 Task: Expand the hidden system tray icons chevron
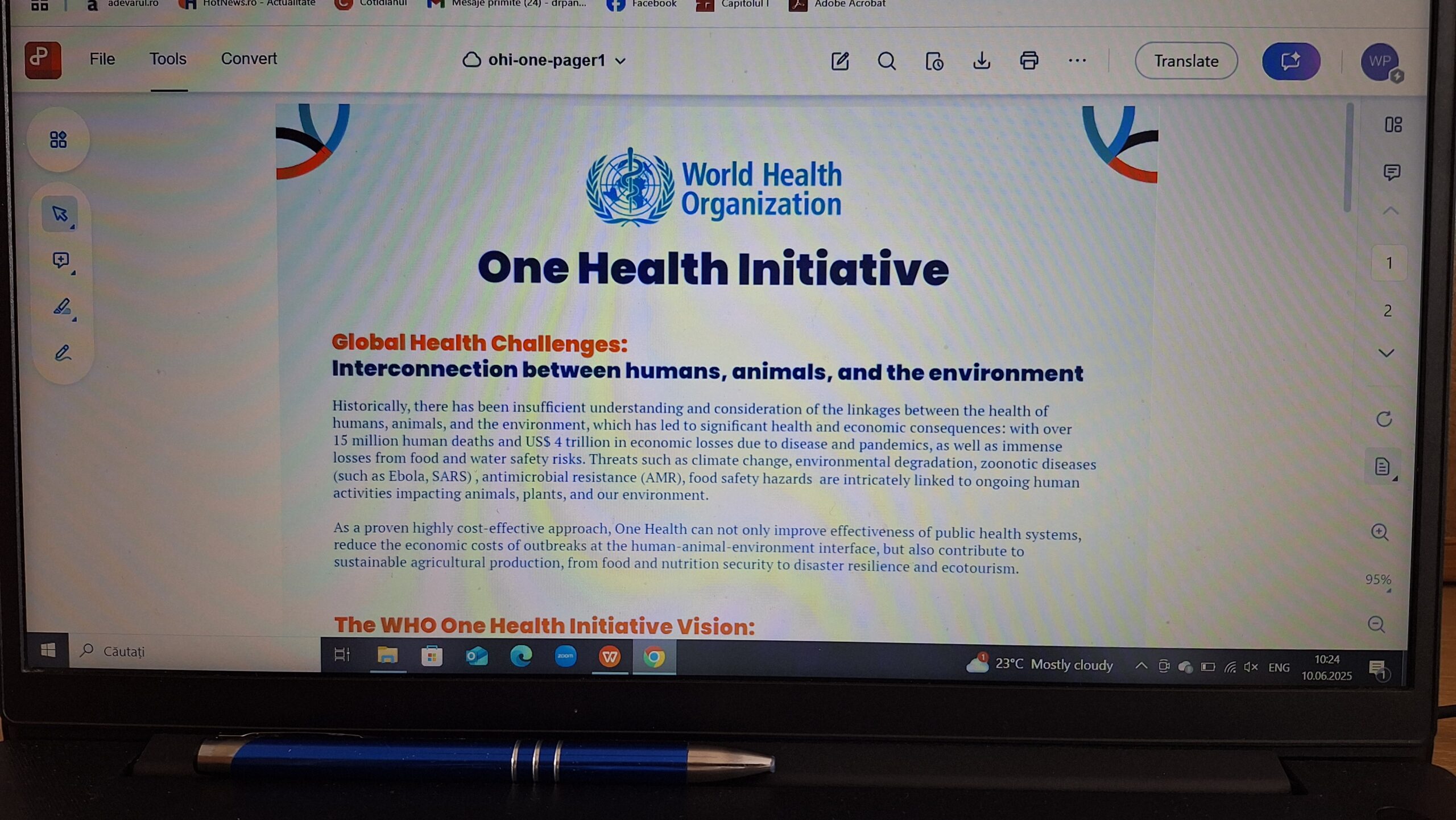[1140, 666]
